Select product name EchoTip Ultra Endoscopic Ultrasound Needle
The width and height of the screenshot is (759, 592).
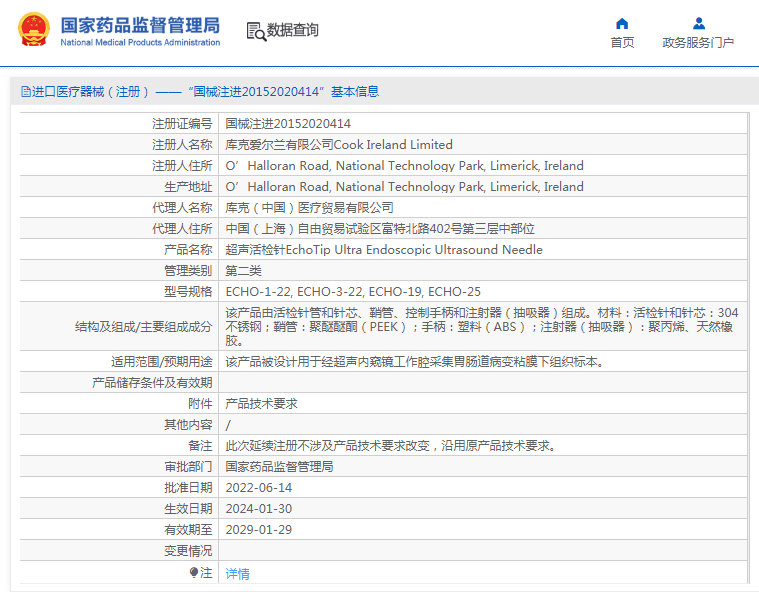pos(384,250)
